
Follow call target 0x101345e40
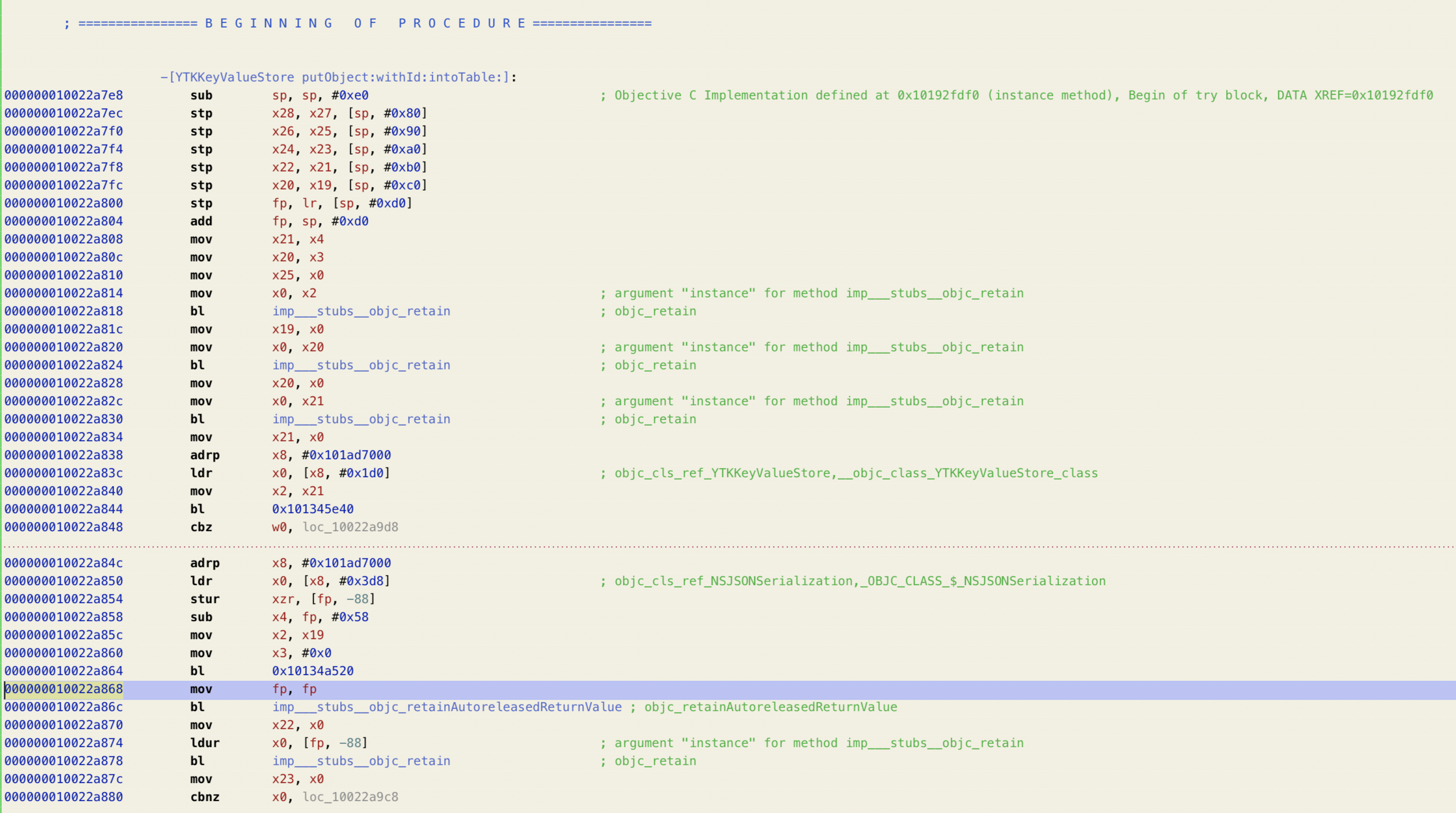(x=313, y=509)
